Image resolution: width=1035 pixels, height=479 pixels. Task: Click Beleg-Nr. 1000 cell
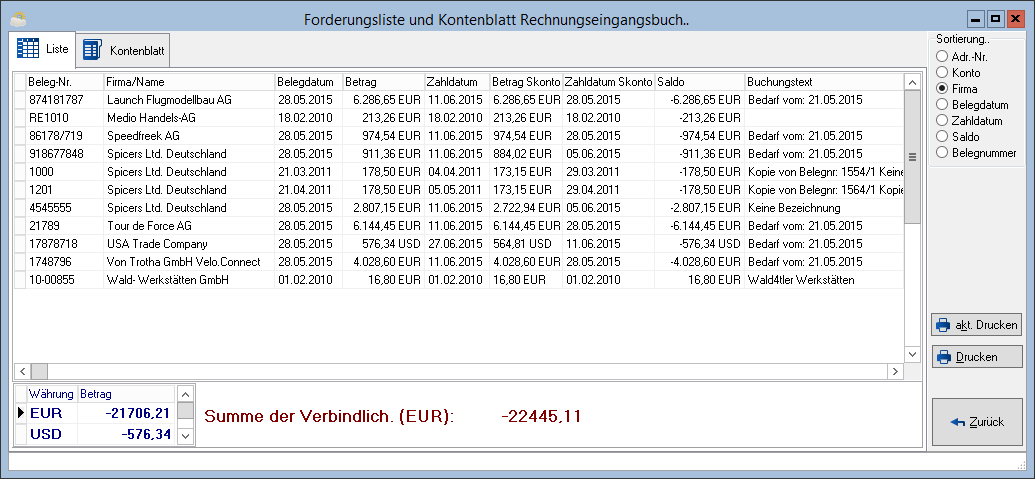65,172
